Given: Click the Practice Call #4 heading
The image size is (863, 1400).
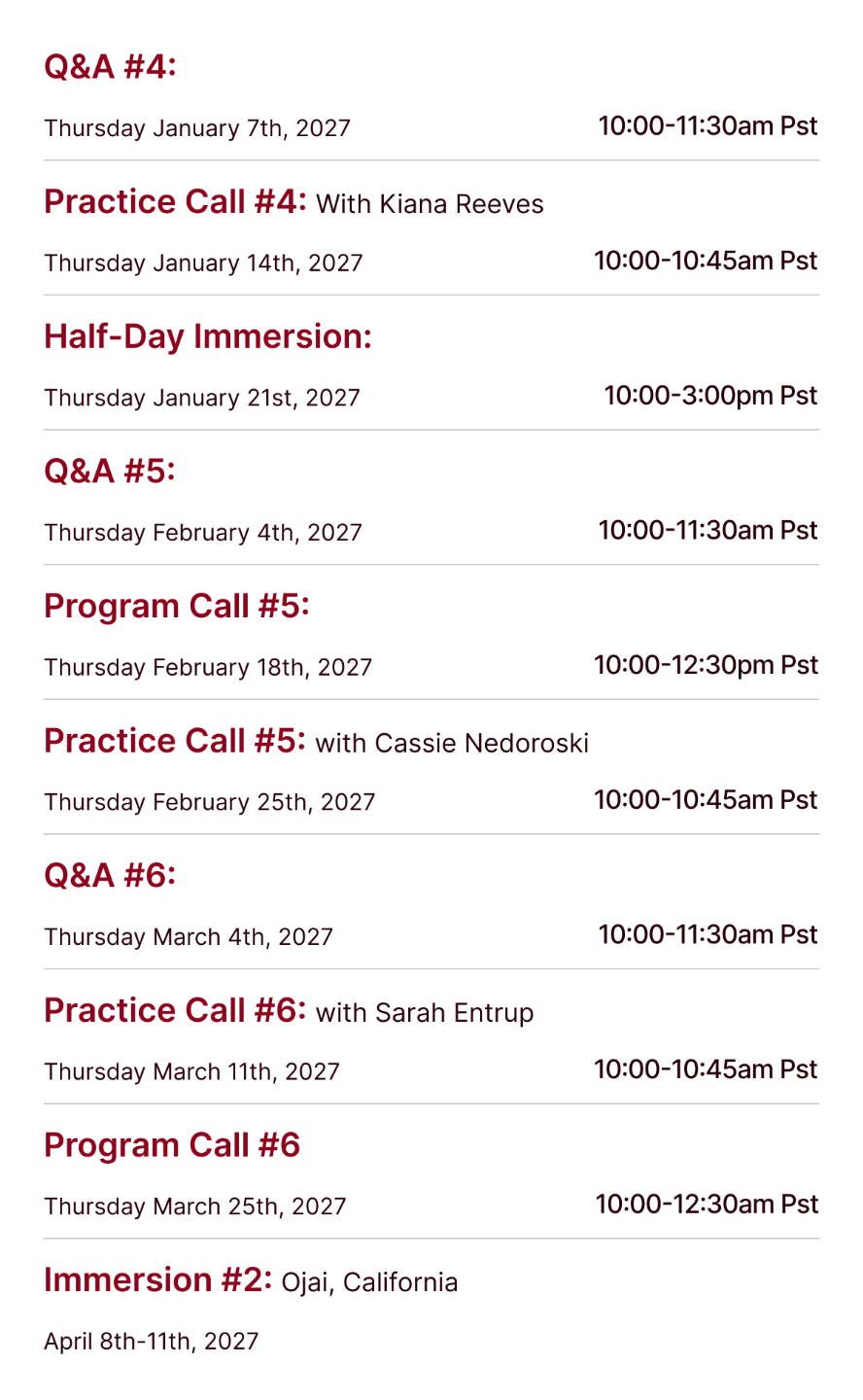Looking at the screenshot, I should (x=175, y=202).
